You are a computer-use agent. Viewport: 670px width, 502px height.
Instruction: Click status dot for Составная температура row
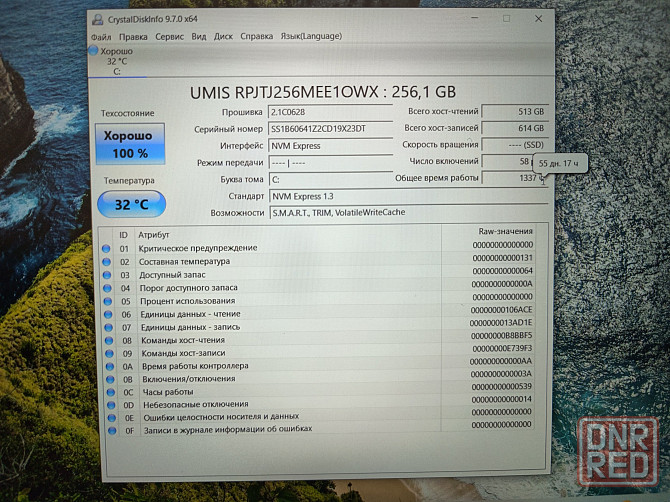(106, 262)
